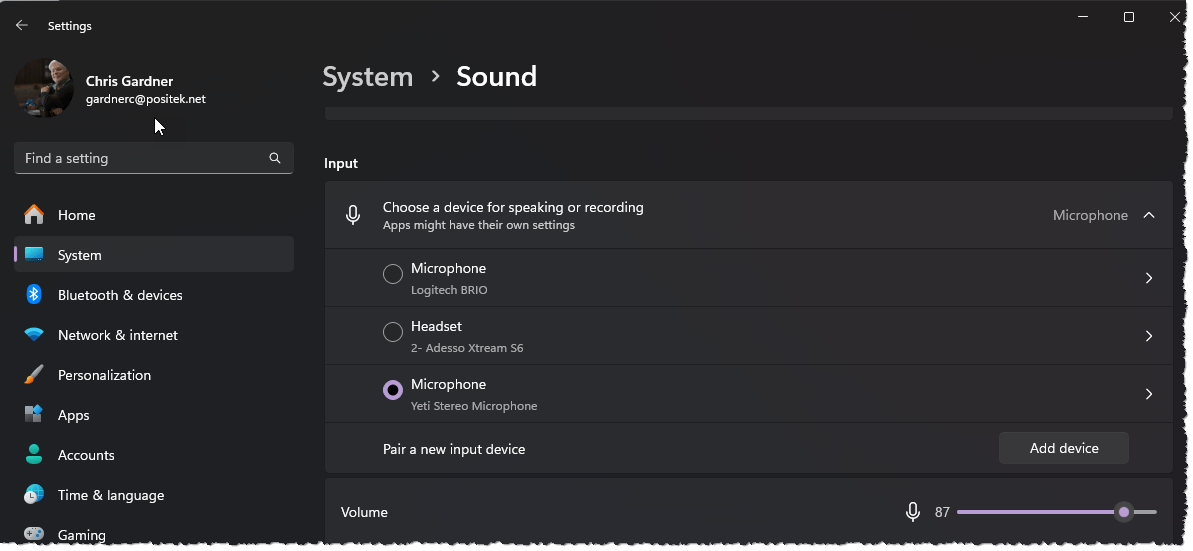Mute the microphone via volume mic icon
The image size is (1193, 551).
coord(912,512)
